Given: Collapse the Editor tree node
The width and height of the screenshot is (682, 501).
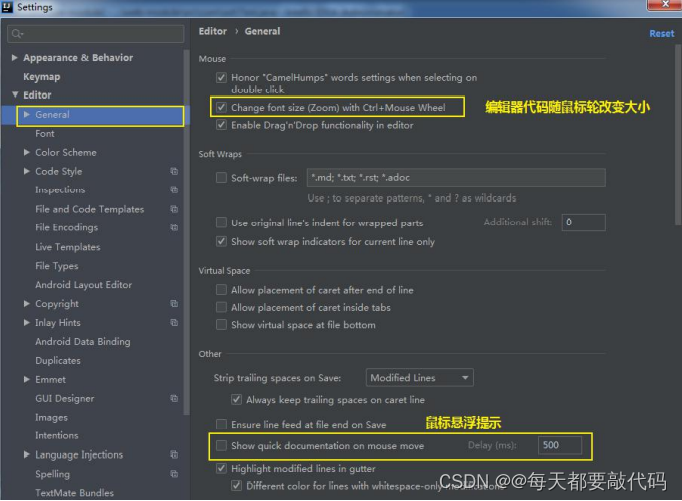Looking at the screenshot, I should pos(15,94).
